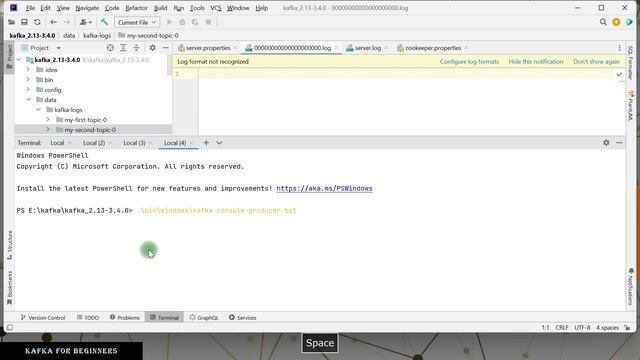This screenshot has width=640, height=360.
Task: Open Project panel gear options
Action: (x=152, y=48)
